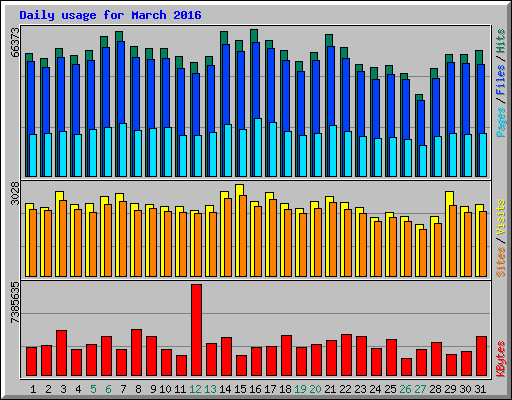Select green weekend day 20 label

point(315,389)
